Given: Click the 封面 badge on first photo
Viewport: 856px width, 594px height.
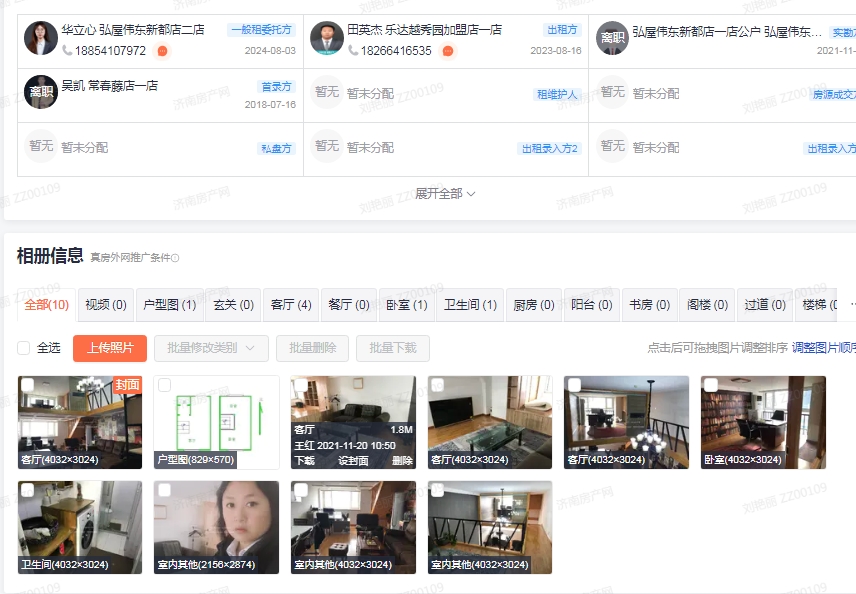Looking at the screenshot, I should [127, 384].
